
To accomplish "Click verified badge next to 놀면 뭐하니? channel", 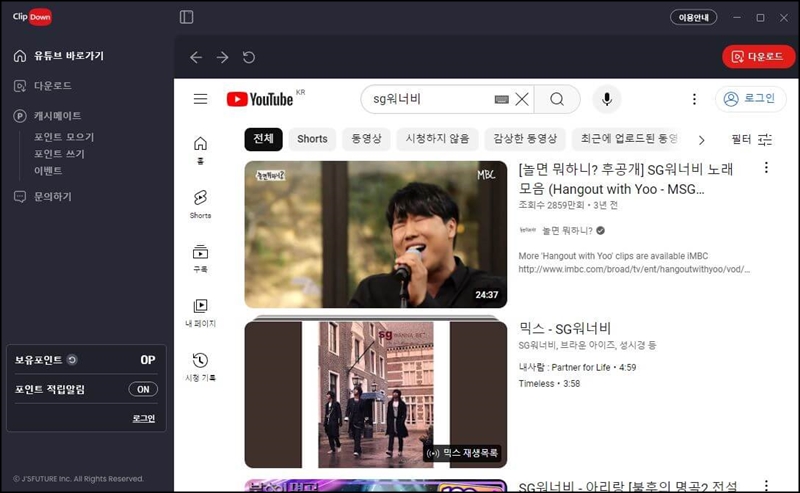I will pyautogui.click(x=601, y=231).
